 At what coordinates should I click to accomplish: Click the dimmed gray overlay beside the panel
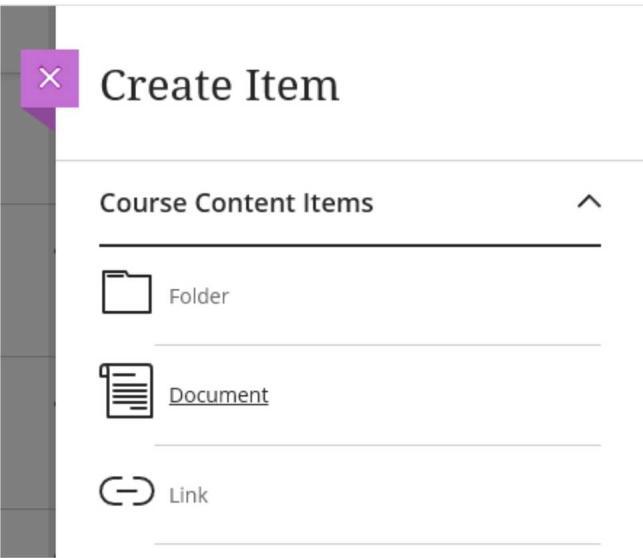pyautogui.click(x=25, y=300)
